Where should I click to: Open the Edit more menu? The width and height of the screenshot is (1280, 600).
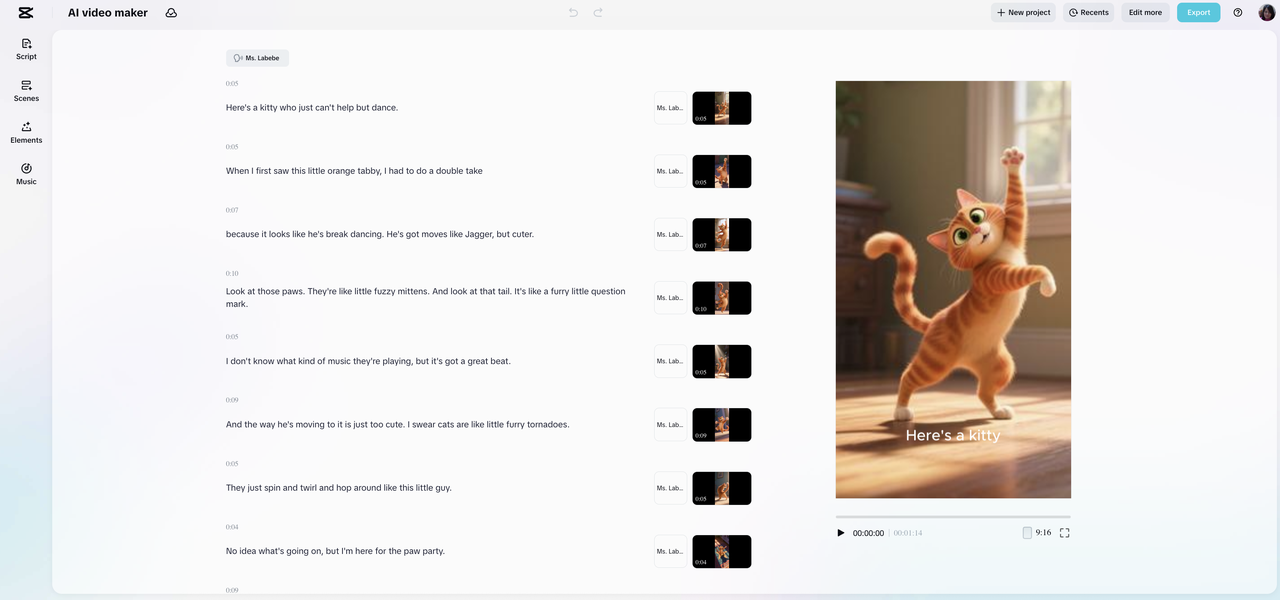1144,12
